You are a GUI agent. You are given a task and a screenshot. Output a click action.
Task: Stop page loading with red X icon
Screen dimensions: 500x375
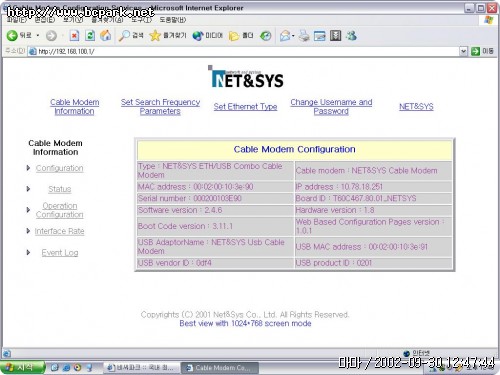(74, 35)
